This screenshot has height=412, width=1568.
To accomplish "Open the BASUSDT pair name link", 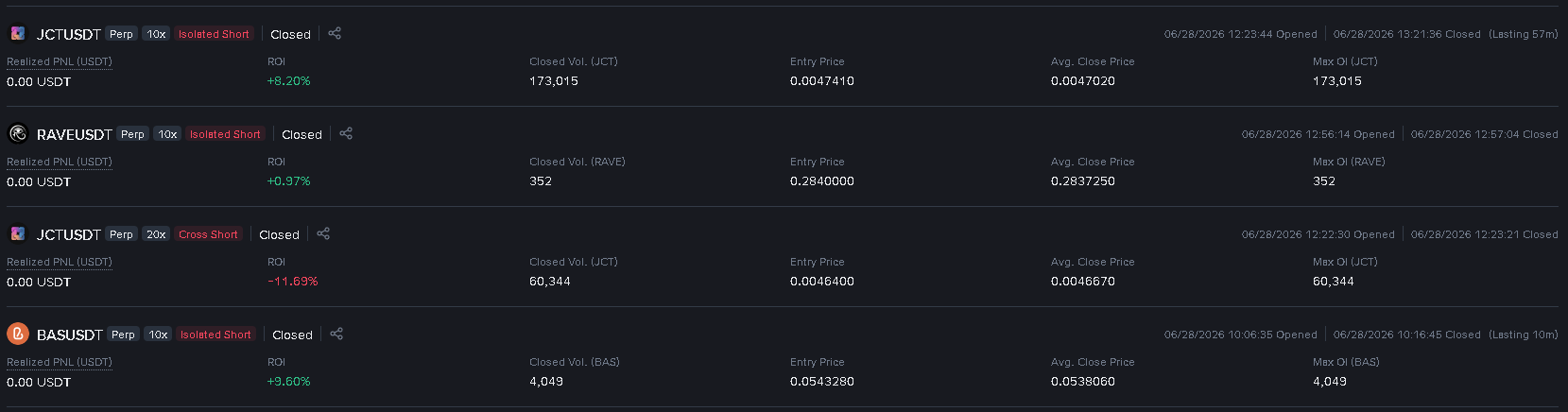I will point(70,335).
